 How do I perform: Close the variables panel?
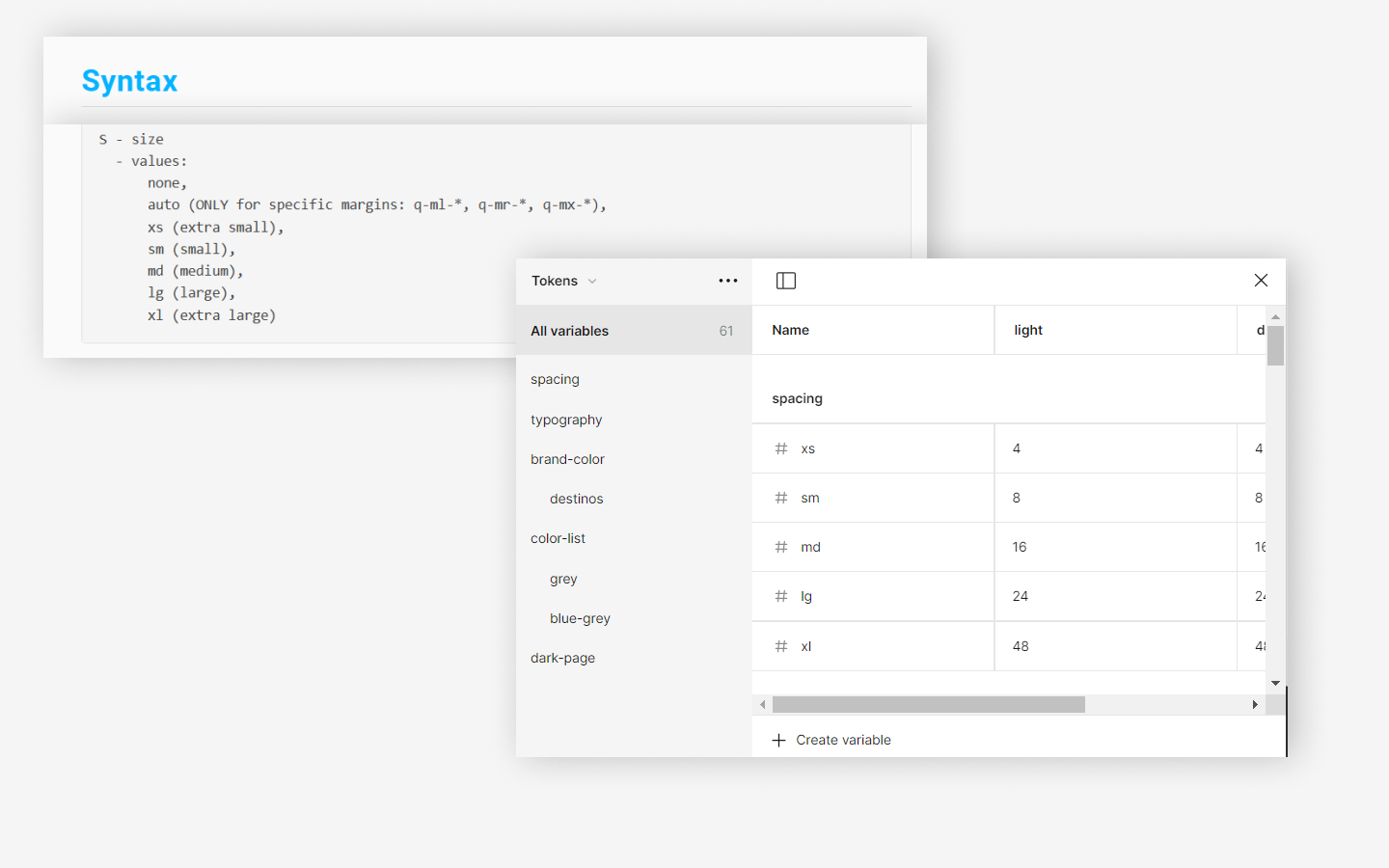(x=1261, y=280)
